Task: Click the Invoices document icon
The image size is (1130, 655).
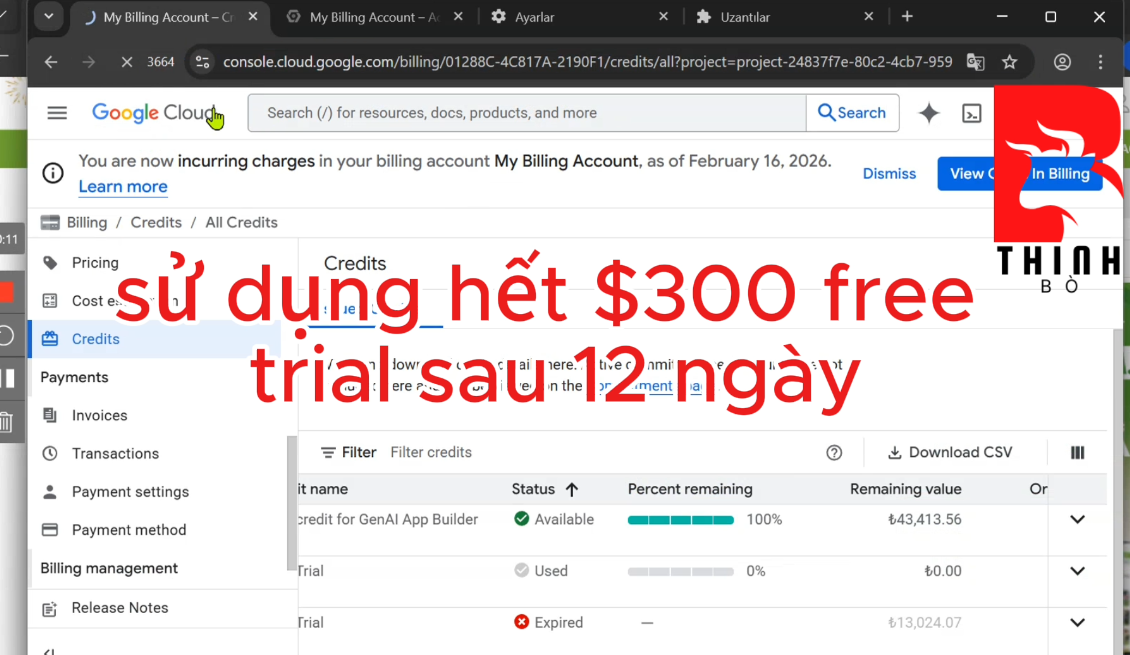Action: click(x=50, y=416)
